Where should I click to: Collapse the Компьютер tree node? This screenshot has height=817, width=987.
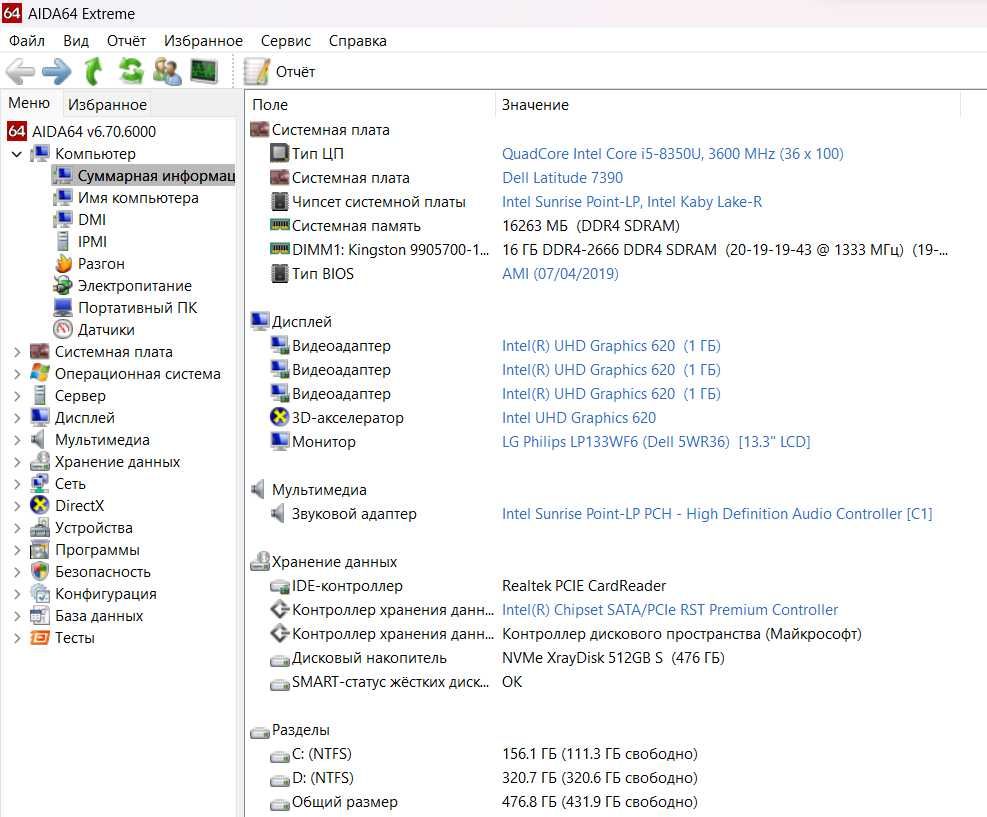click(17, 154)
